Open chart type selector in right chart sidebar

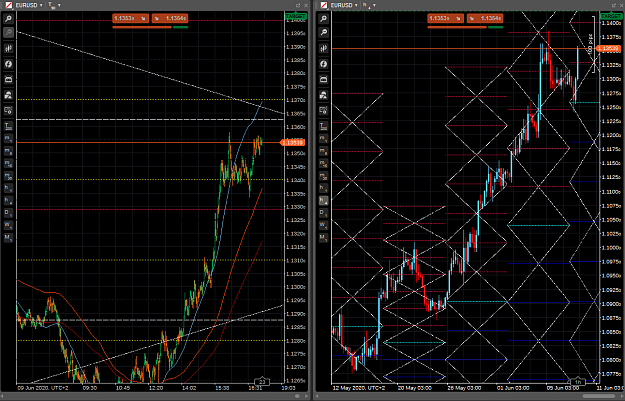[324, 48]
